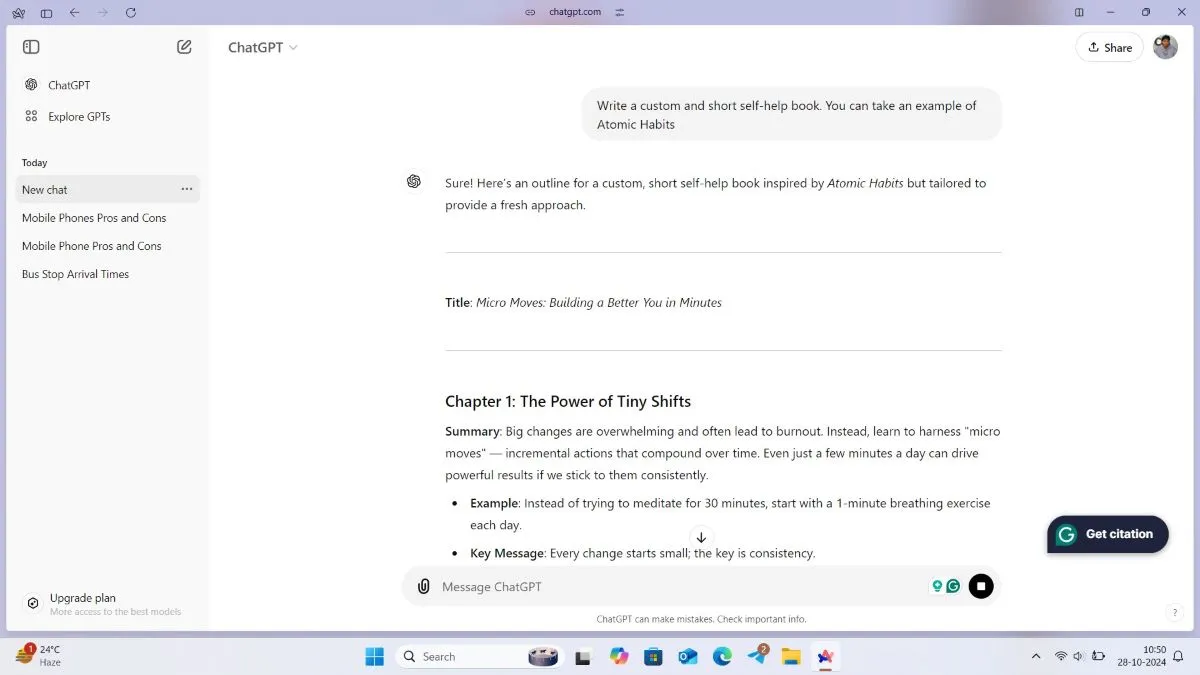This screenshot has width=1200, height=675.
Task: Collapse the ChatGPT sidebar panel
Action: coord(31,47)
